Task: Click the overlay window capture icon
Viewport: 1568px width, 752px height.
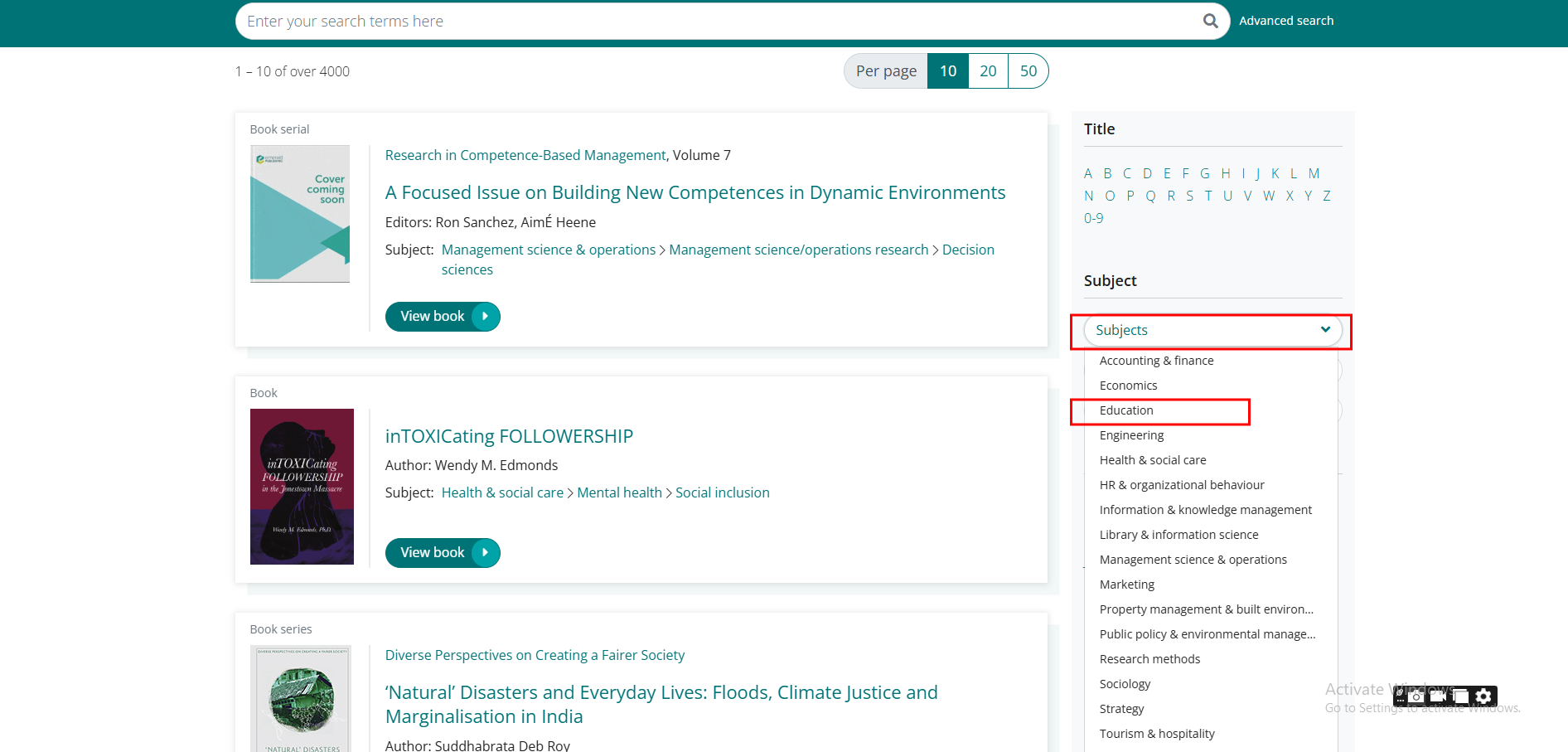Action: coord(1461,696)
